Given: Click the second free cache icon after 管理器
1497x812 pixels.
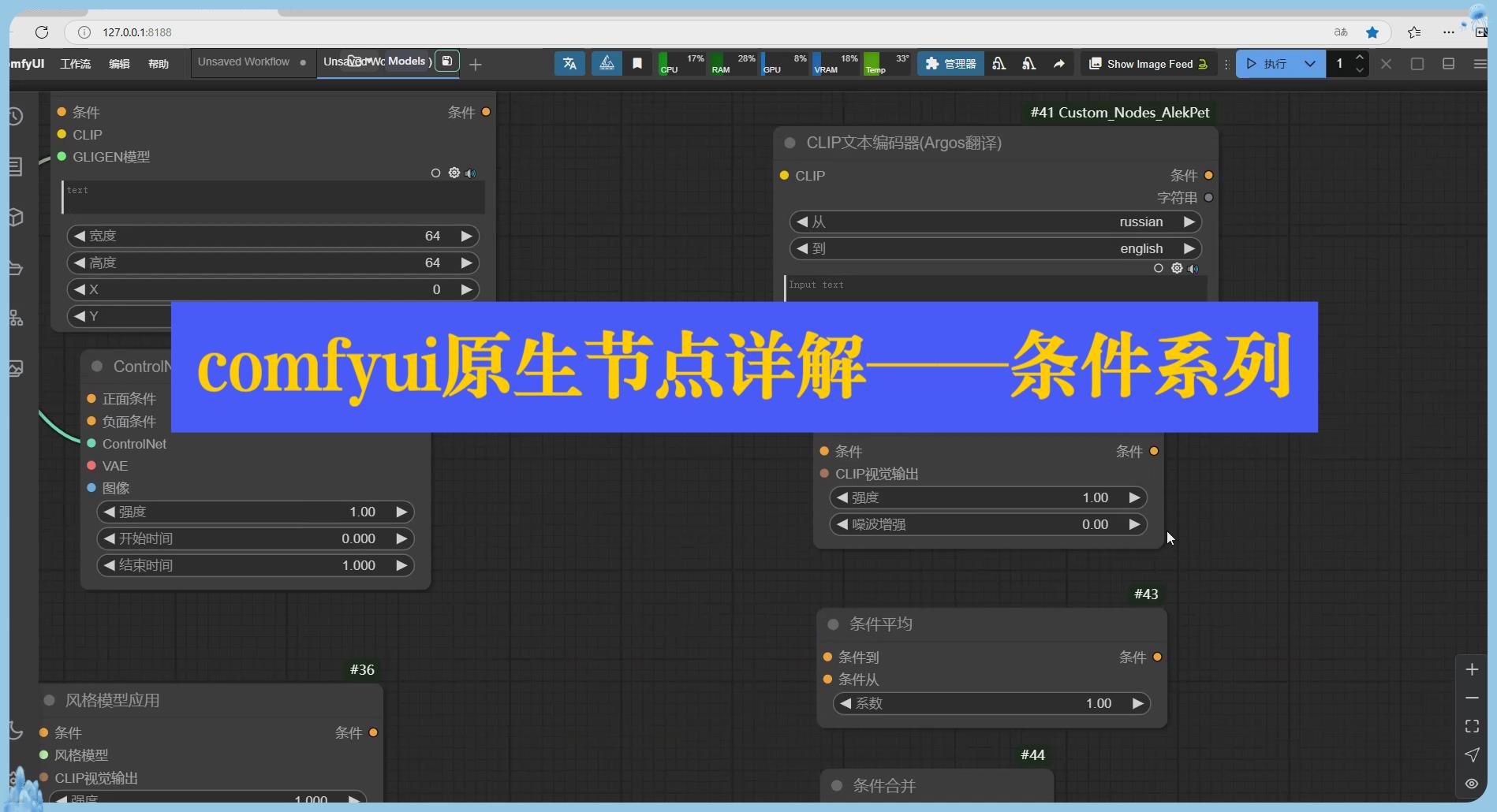Looking at the screenshot, I should (1028, 64).
